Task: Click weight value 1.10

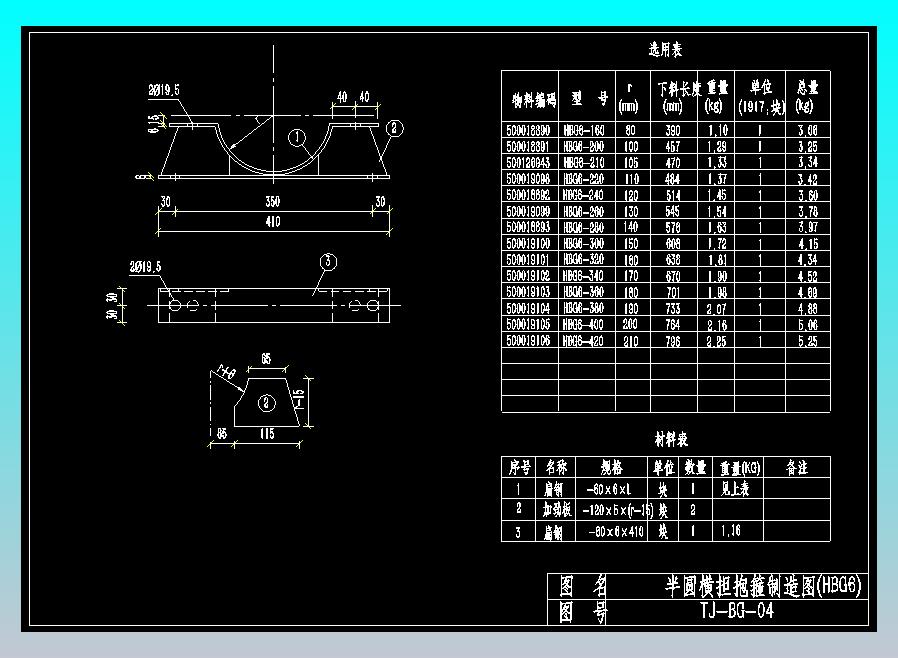Action: [x=716, y=130]
